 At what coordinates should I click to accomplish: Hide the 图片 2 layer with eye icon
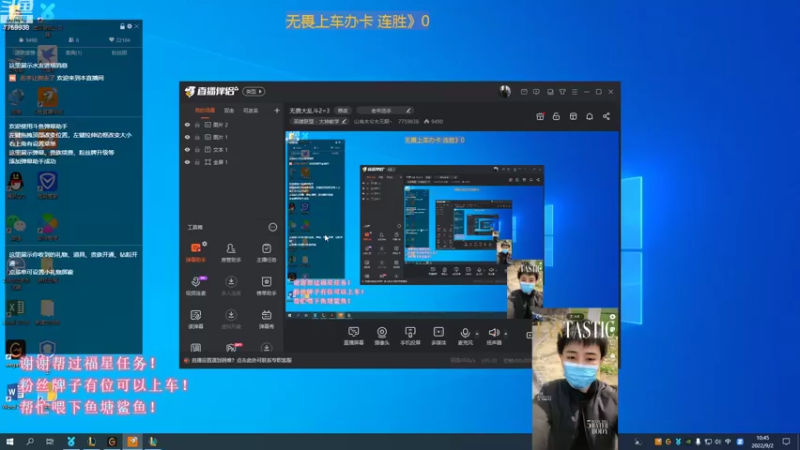click(187, 124)
